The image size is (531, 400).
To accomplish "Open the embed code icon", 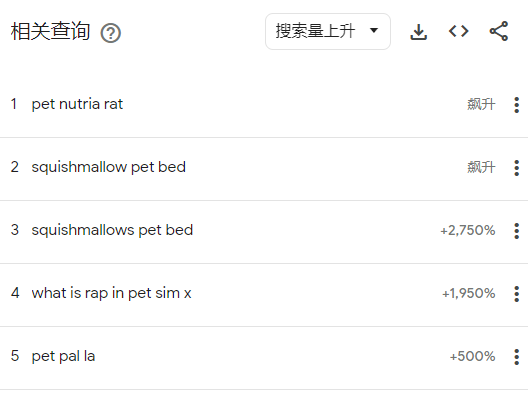I will tap(459, 31).
